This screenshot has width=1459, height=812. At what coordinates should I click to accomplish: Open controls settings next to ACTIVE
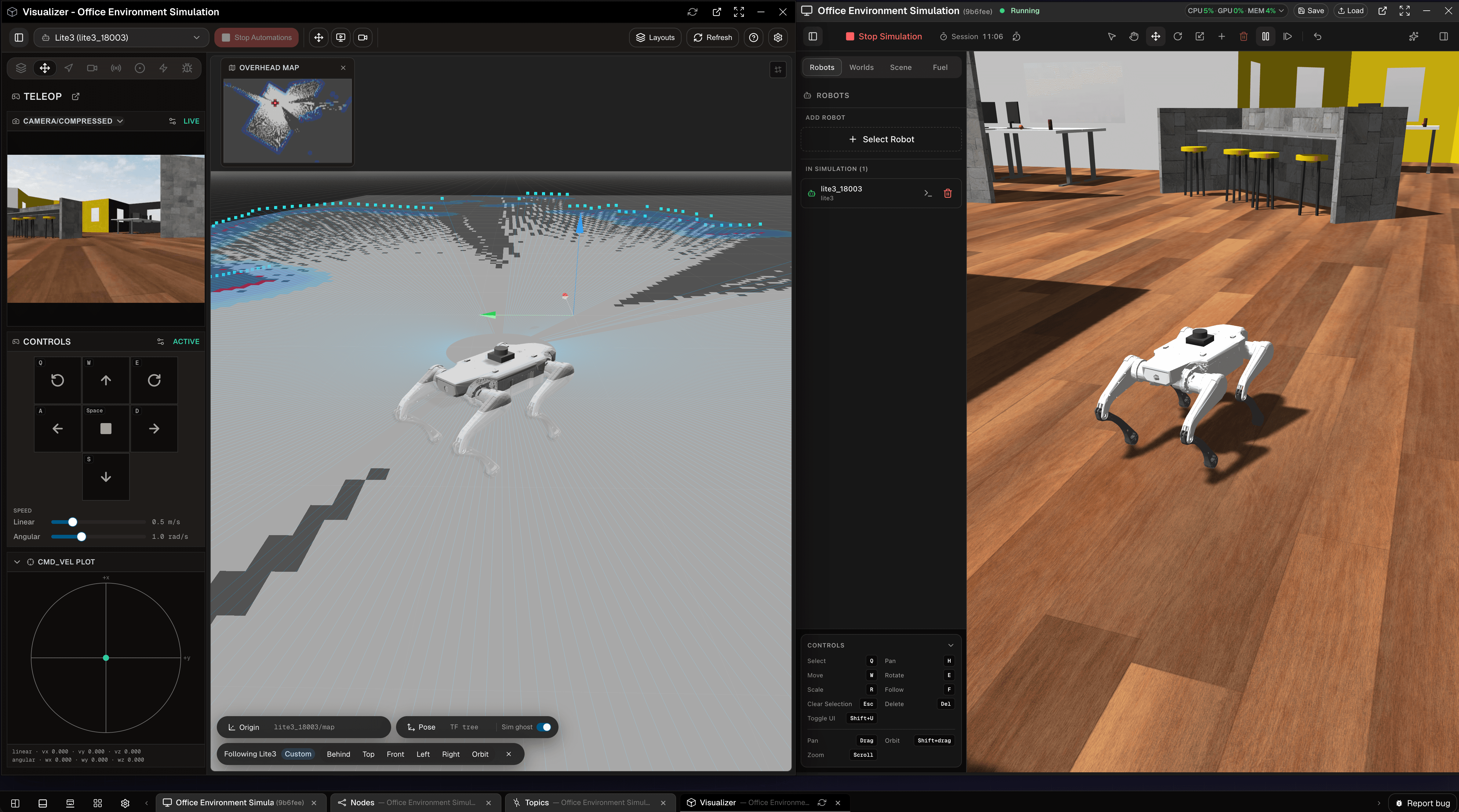coord(160,342)
